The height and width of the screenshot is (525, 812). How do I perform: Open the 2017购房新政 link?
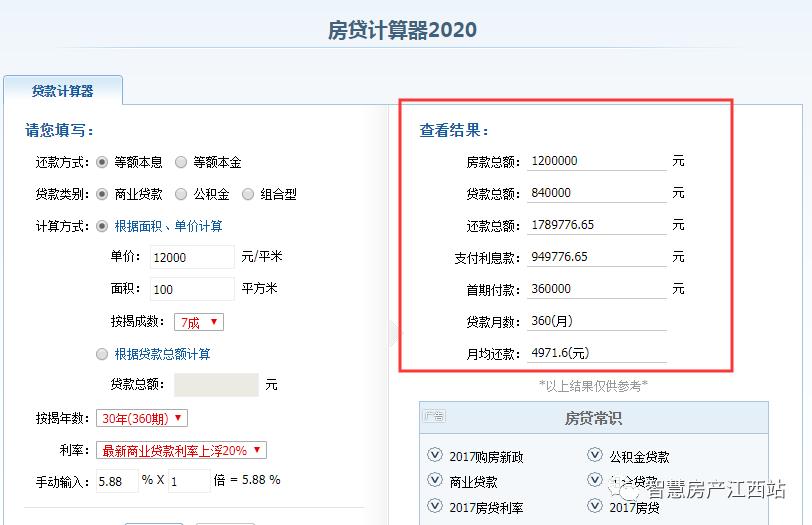(486, 457)
